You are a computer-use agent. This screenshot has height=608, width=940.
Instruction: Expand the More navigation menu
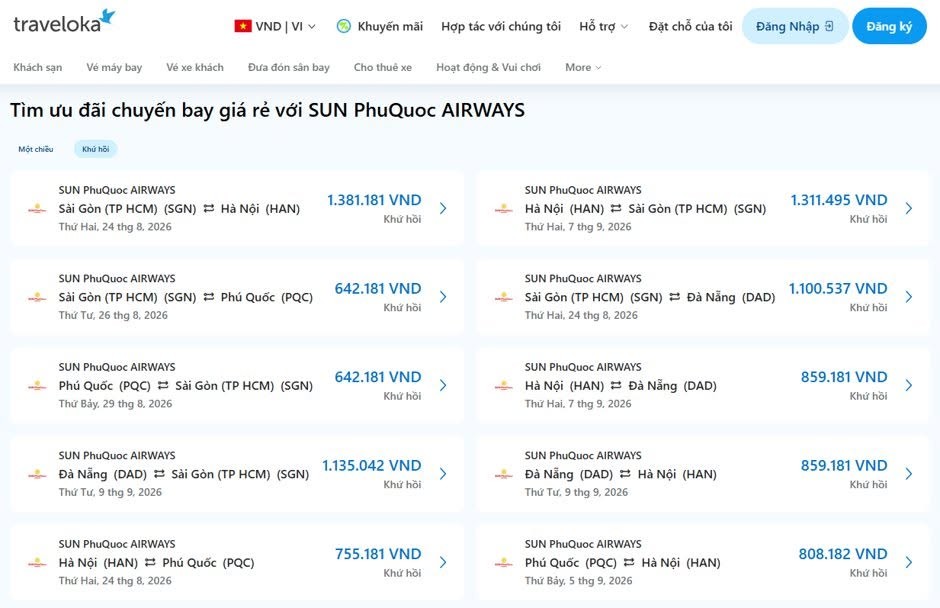(x=583, y=67)
